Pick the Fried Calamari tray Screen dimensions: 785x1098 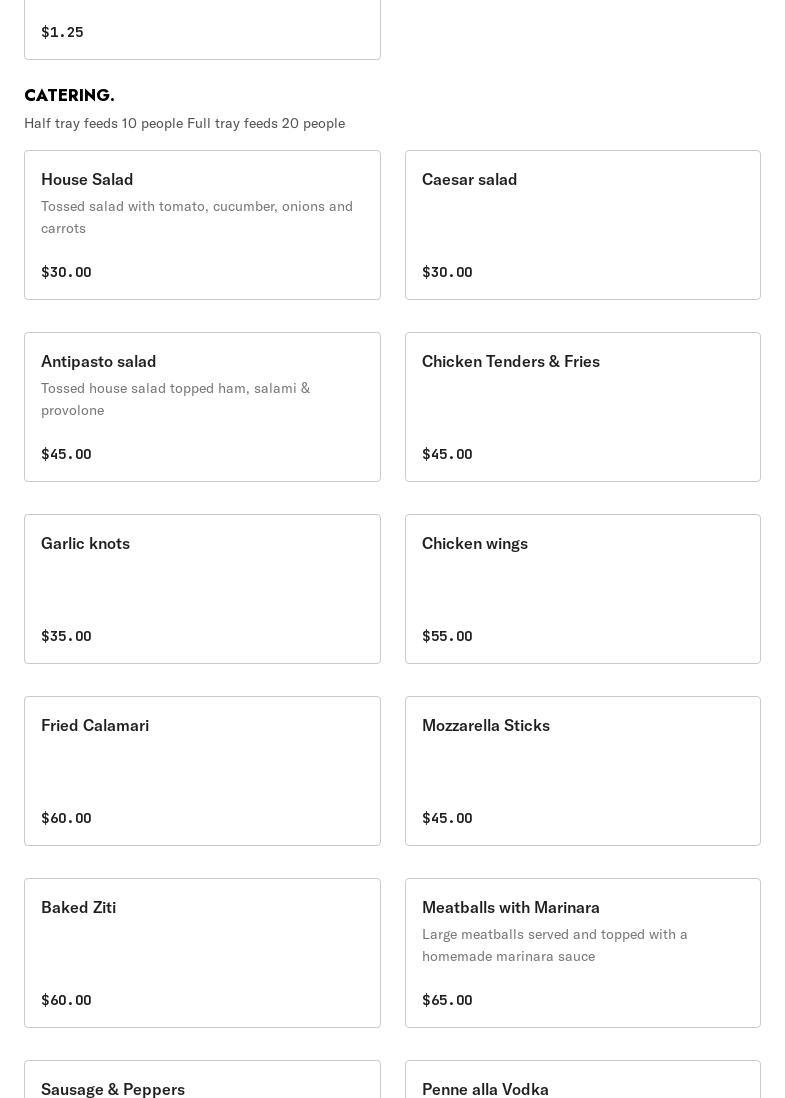(202, 771)
